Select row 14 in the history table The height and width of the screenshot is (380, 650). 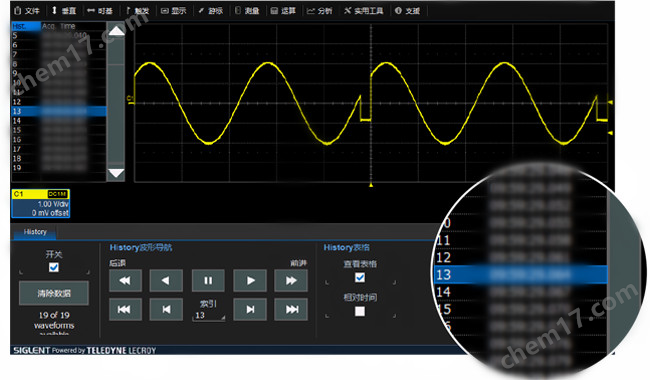point(58,121)
